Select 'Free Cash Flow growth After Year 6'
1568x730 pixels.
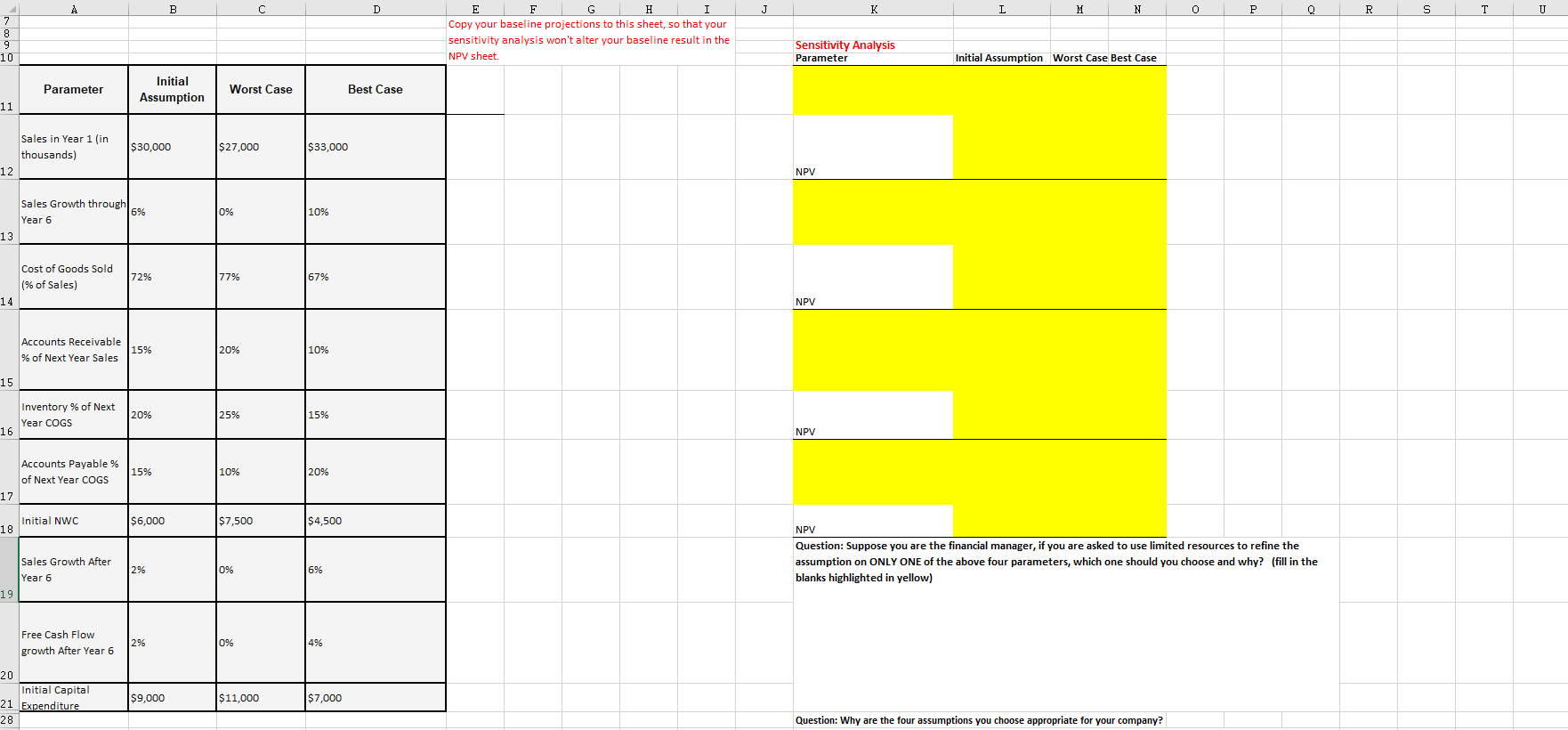click(x=74, y=643)
